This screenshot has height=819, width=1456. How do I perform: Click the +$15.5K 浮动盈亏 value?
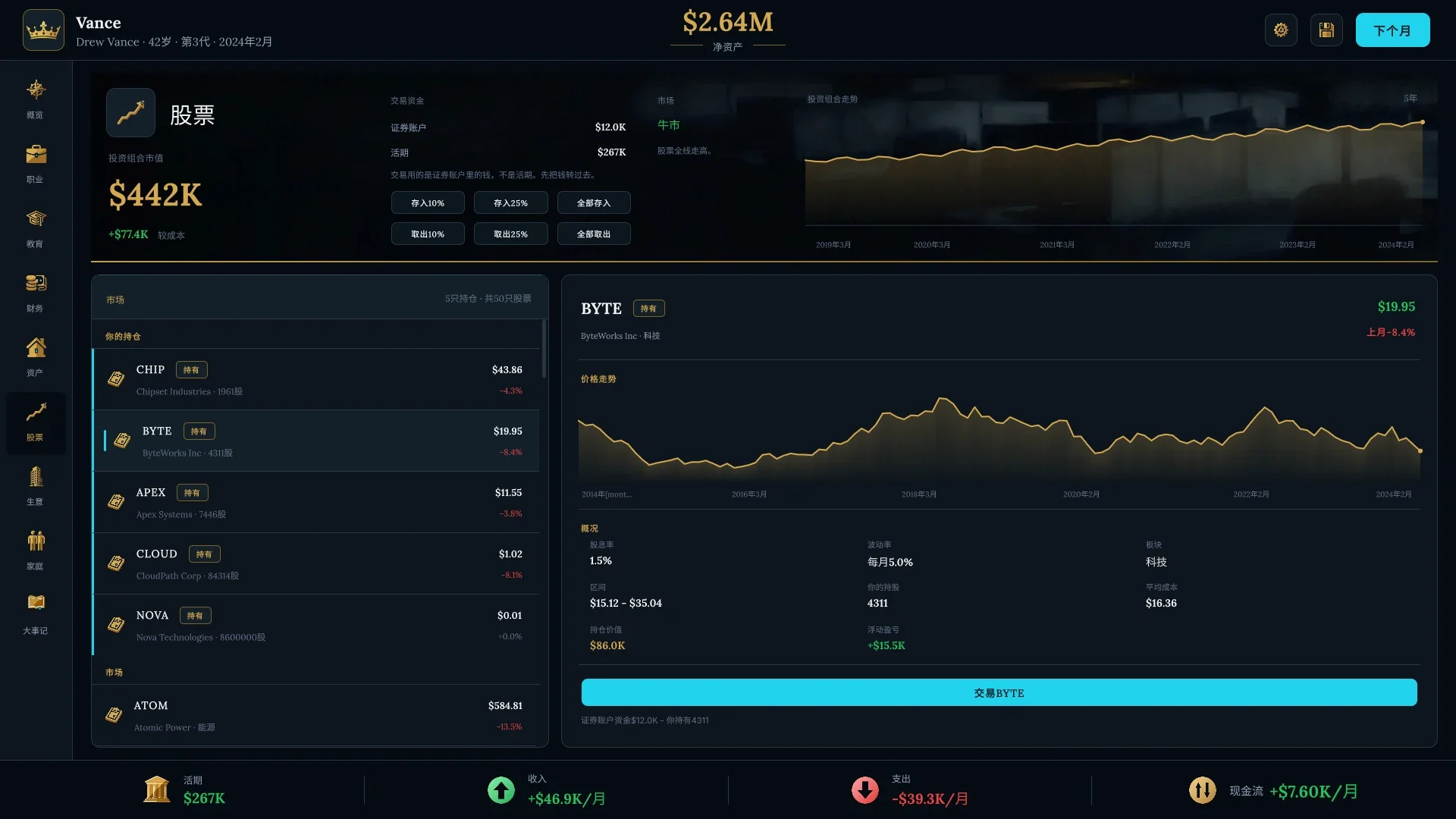[886, 645]
